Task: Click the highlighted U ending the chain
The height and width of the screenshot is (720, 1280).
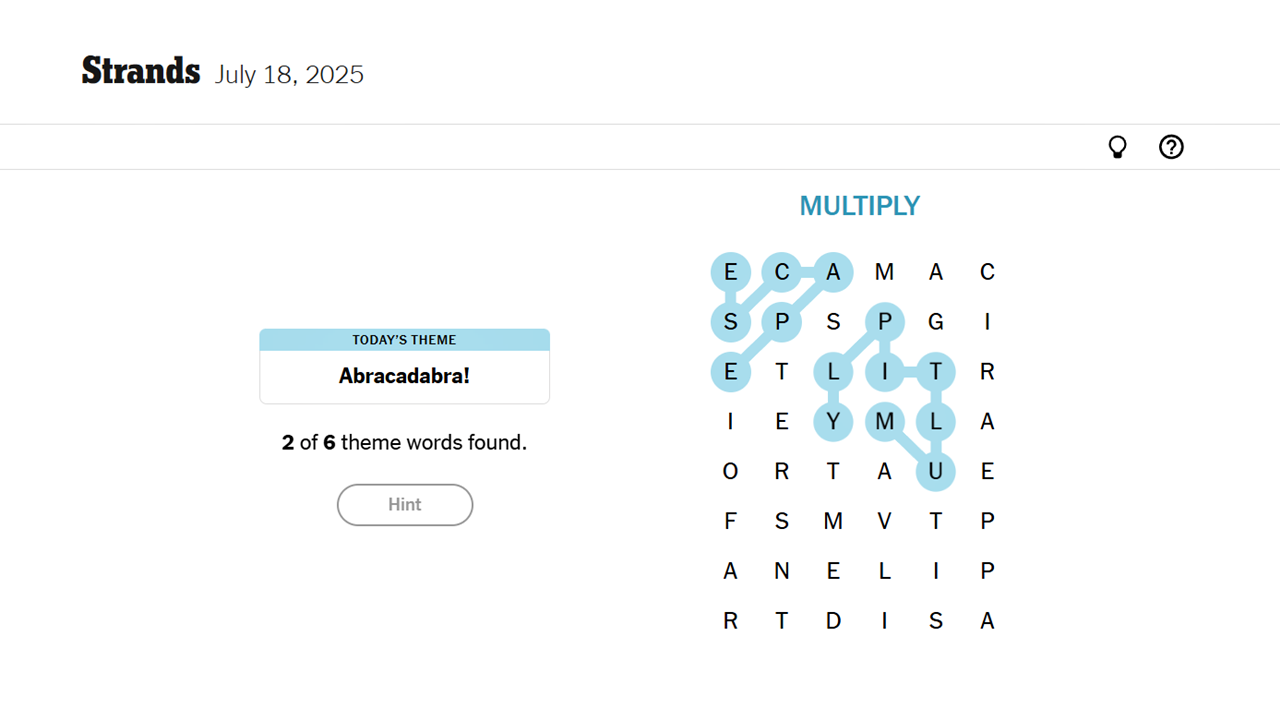Action: (x=936, y=471)
